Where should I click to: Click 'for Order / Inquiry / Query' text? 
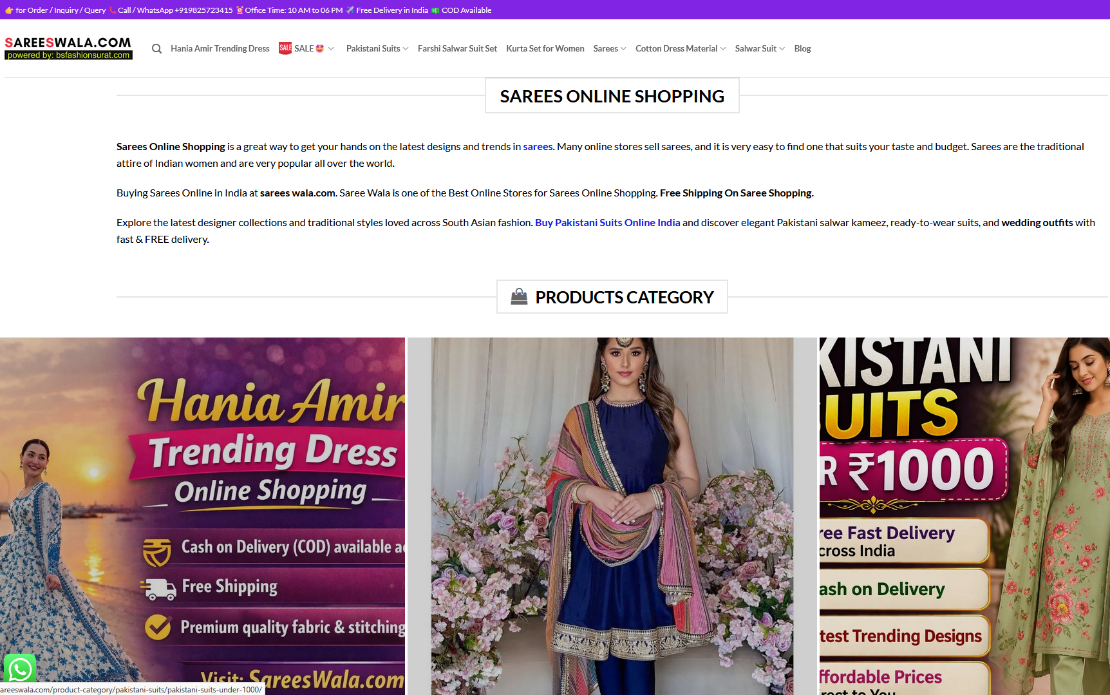coord(61,10)
